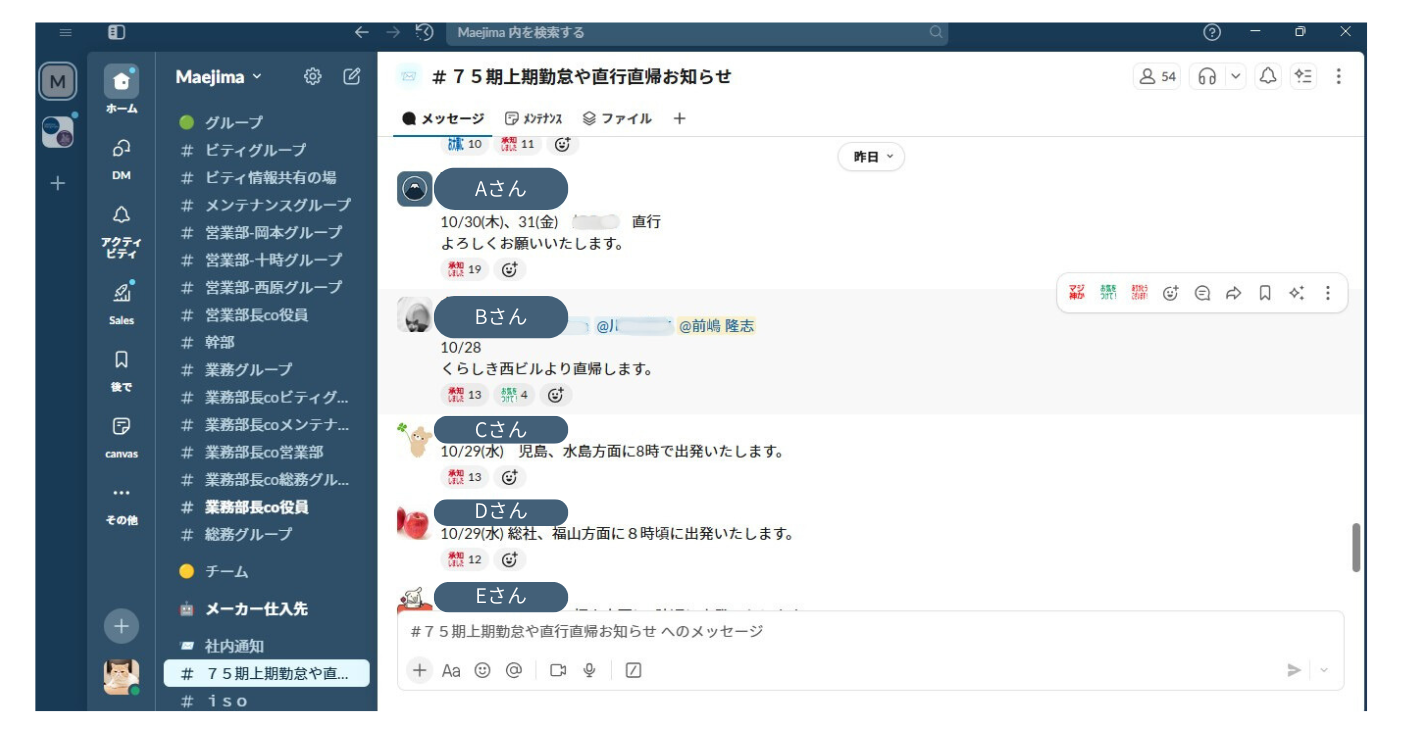This screenshot has height=752, width=1410.
Task: Open workspace preferences gear icon
Action: coord(313,76)
